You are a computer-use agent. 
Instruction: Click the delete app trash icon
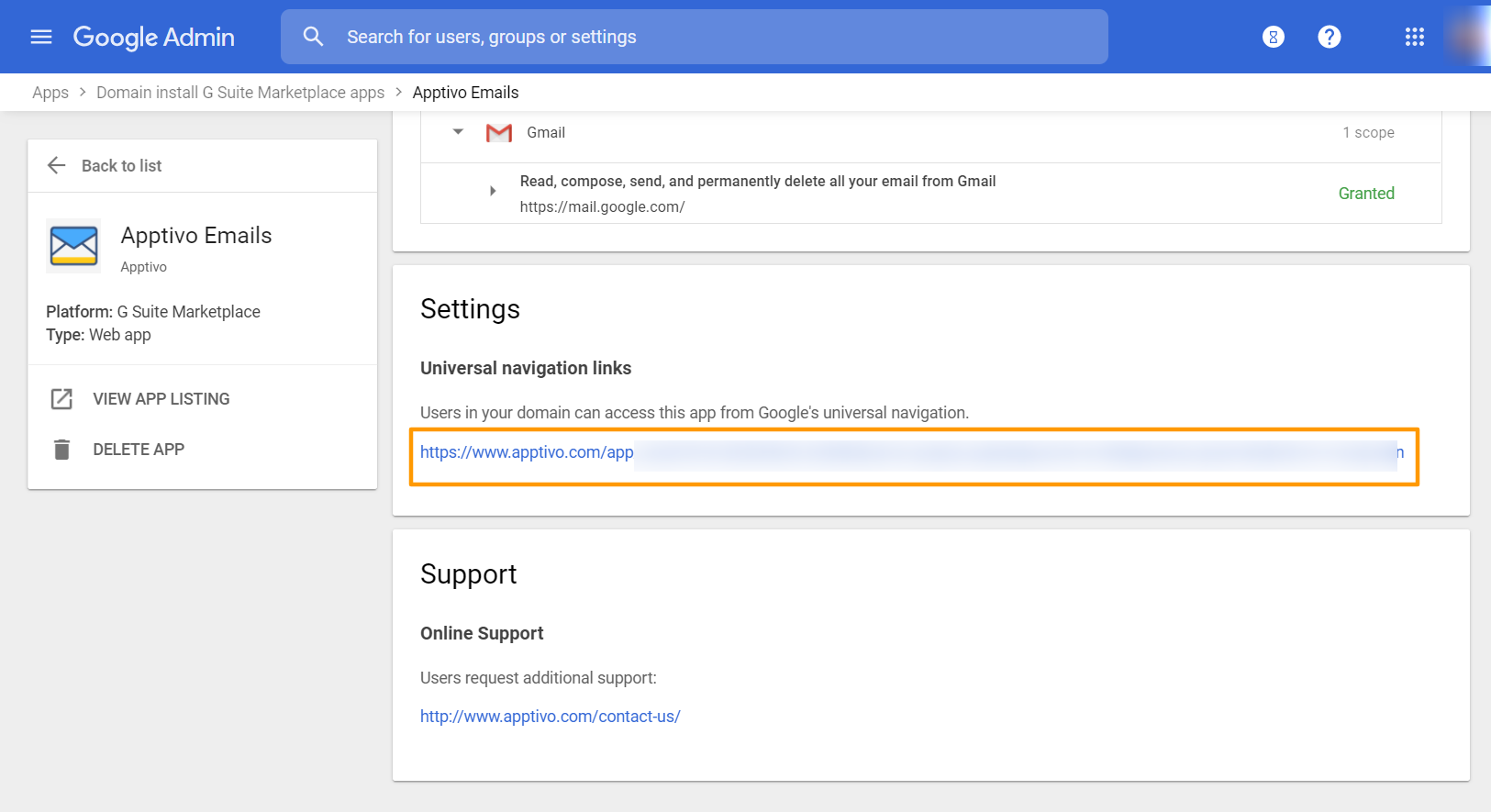[x=61, y=450]
